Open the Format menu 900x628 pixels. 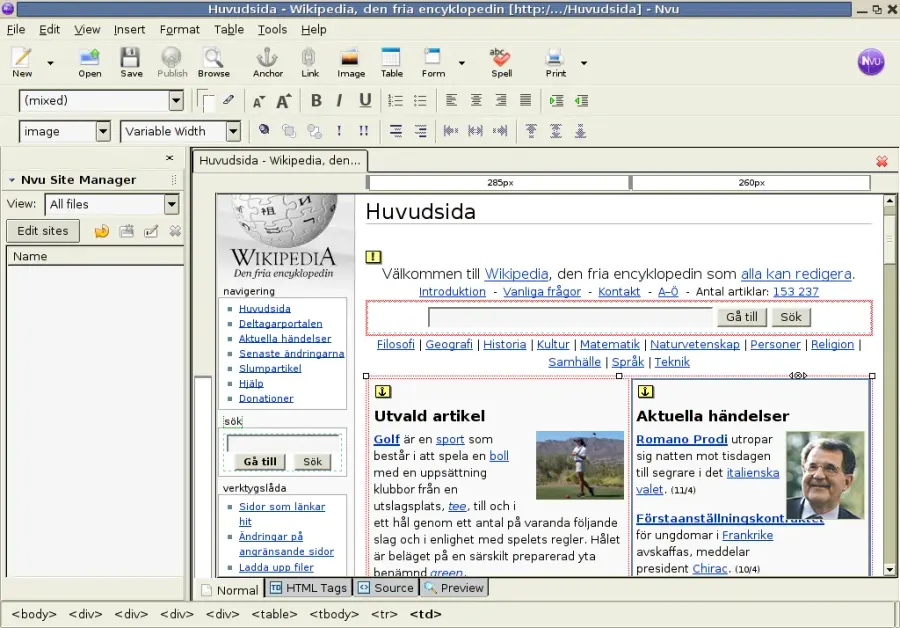[x=180, y=29]
